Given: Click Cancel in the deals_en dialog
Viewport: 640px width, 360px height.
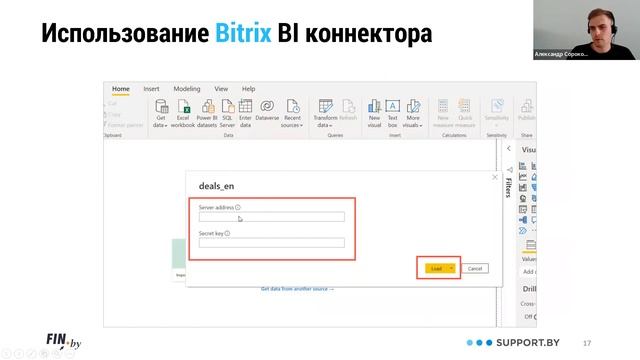Looking at the screenshot, I should [475, 268].
